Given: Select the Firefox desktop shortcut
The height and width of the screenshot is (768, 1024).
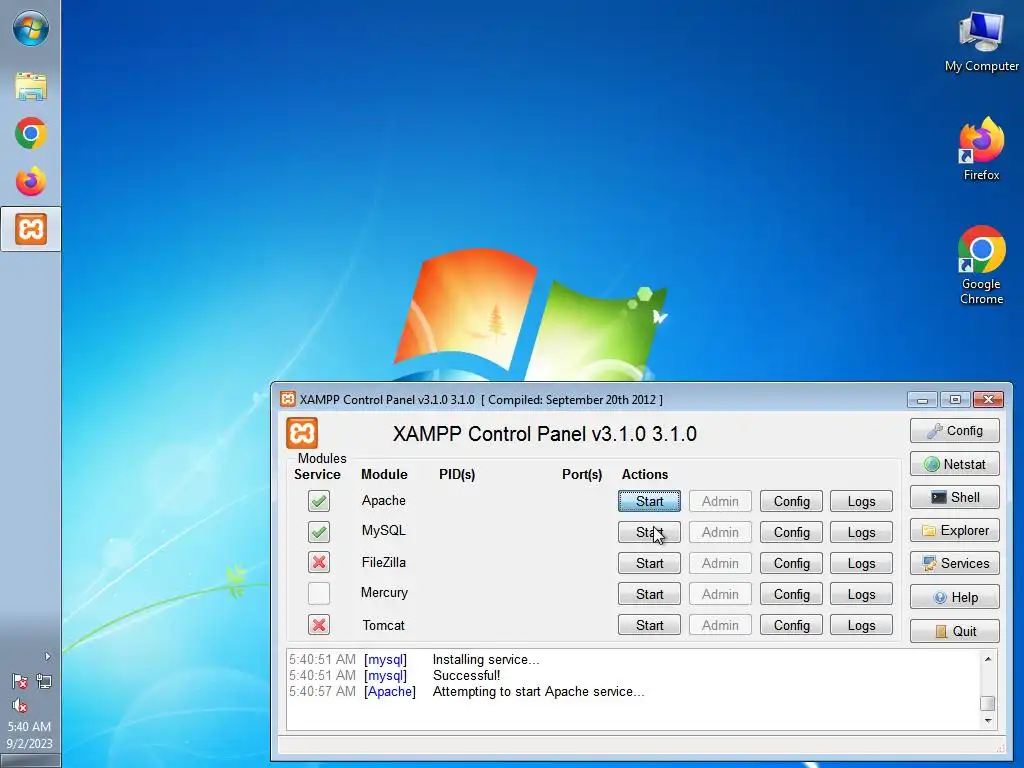Looking at the screenshot, I should pos(981,149).
